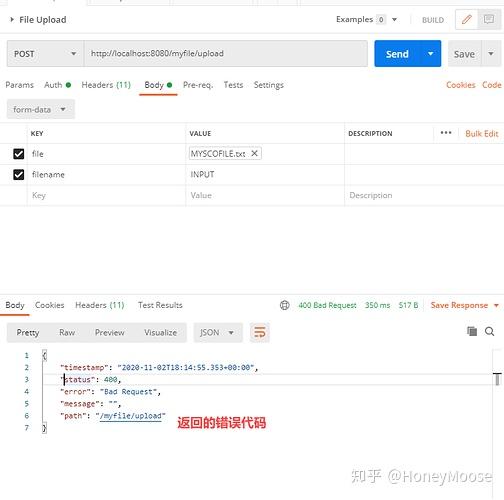
Task: Click the pencil edit icon next to BUILD
Action: tap(466, 20)
